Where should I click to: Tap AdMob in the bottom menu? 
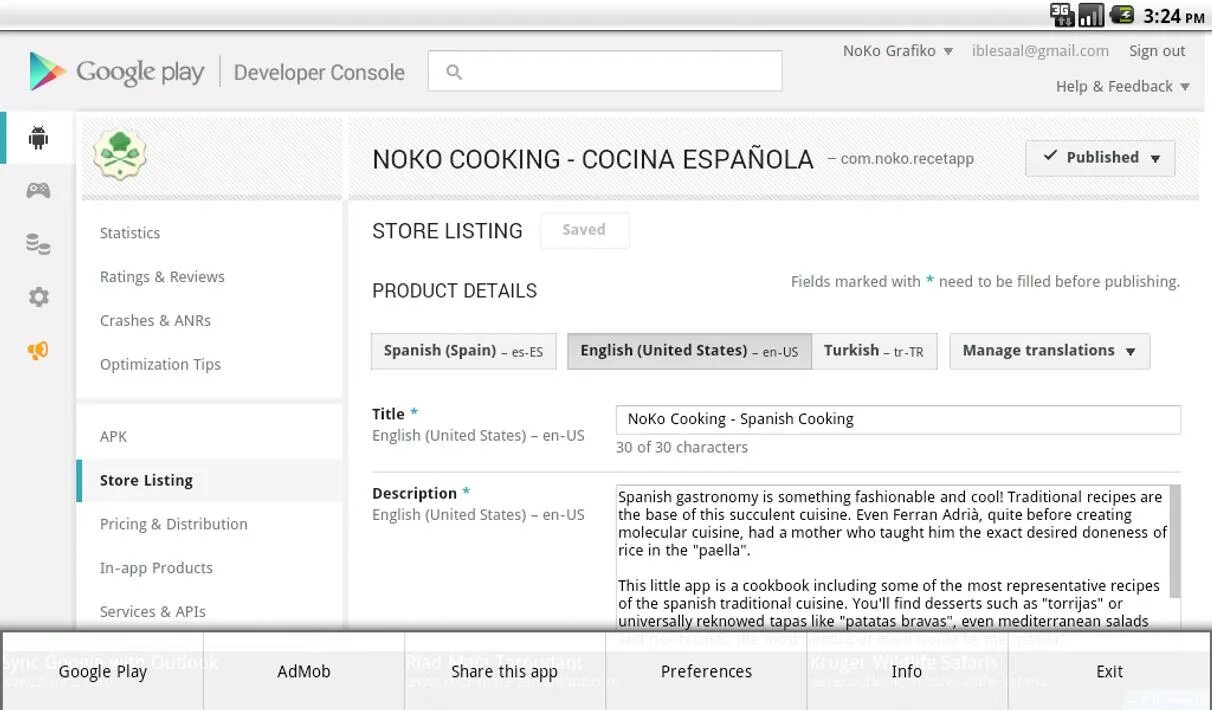pos(304,671)
